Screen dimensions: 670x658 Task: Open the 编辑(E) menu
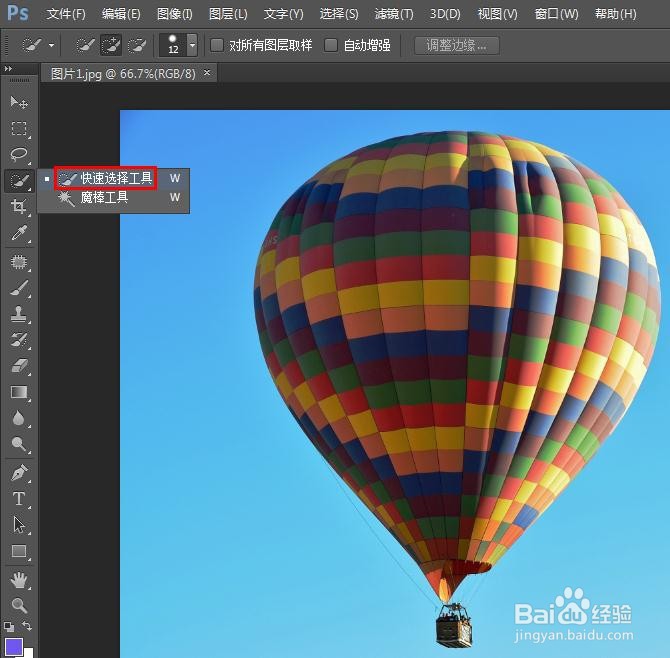(121, 14)
